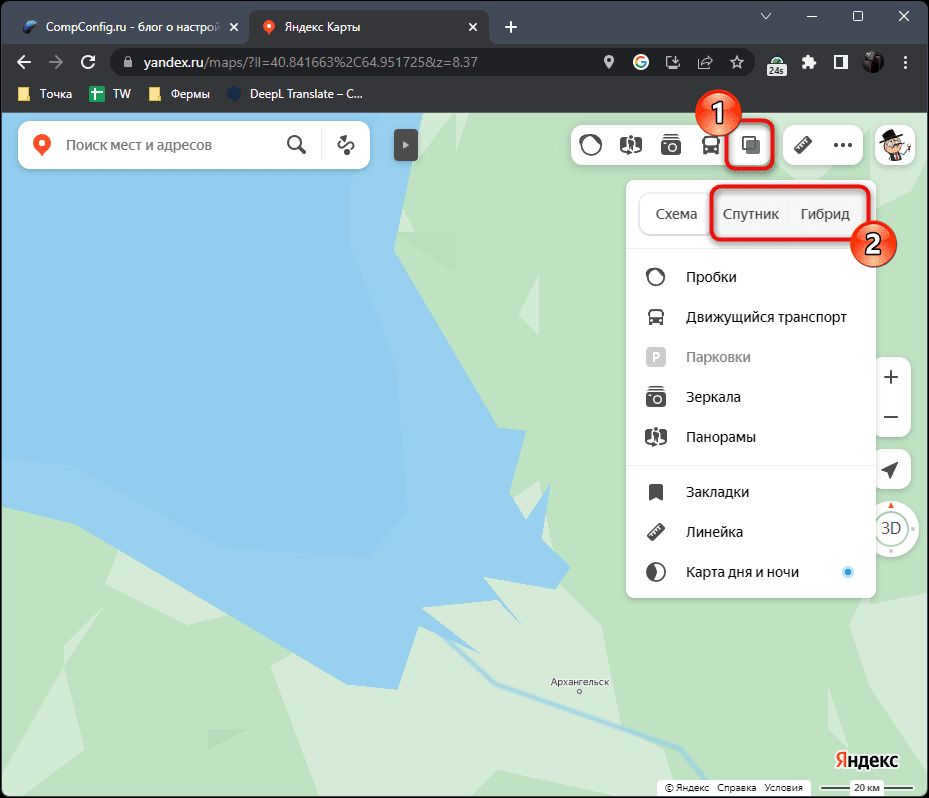Screen dimensions: 929x798
Task: Open panoramas from the top toolbar icon
Action: click(x=630, y=145)
